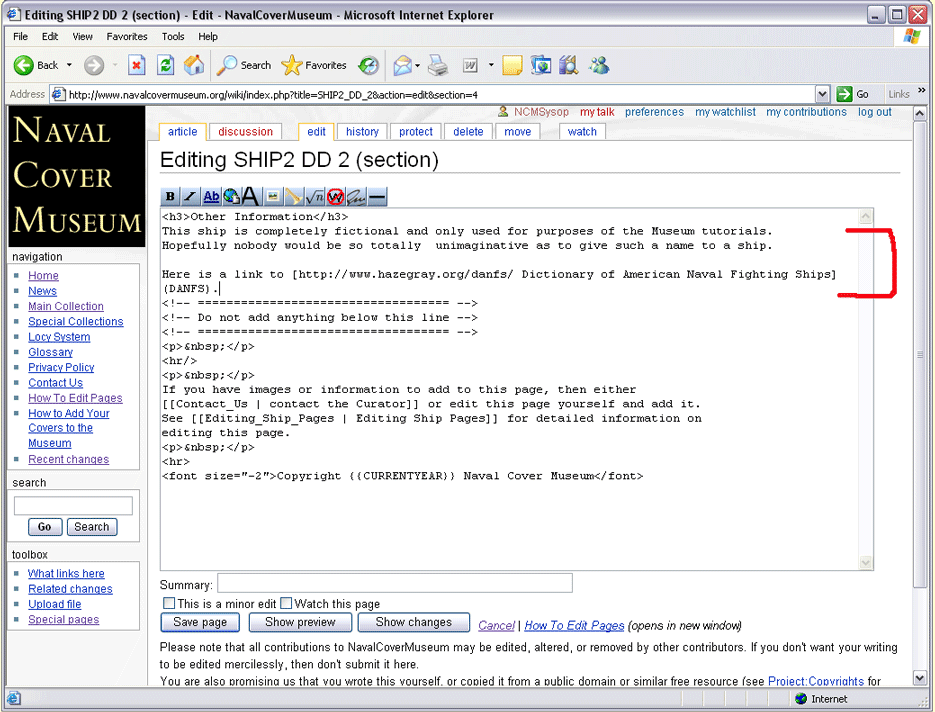Check 'This is a minor edit' box

(169, 603)
